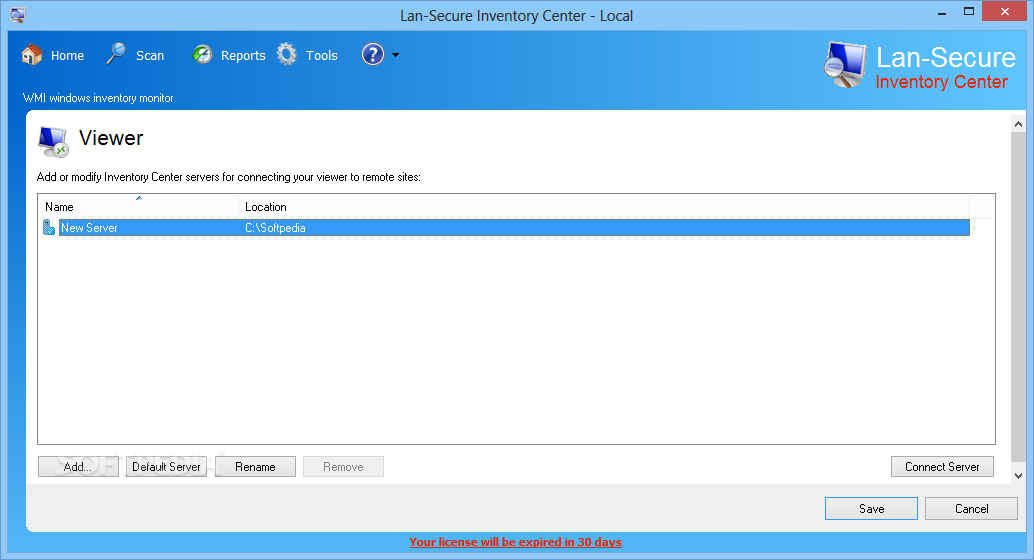This screenshot has height=560, width=1034.
Task: Click the Connect Server button
Action: pyautogui.click(x=942, y=466)
